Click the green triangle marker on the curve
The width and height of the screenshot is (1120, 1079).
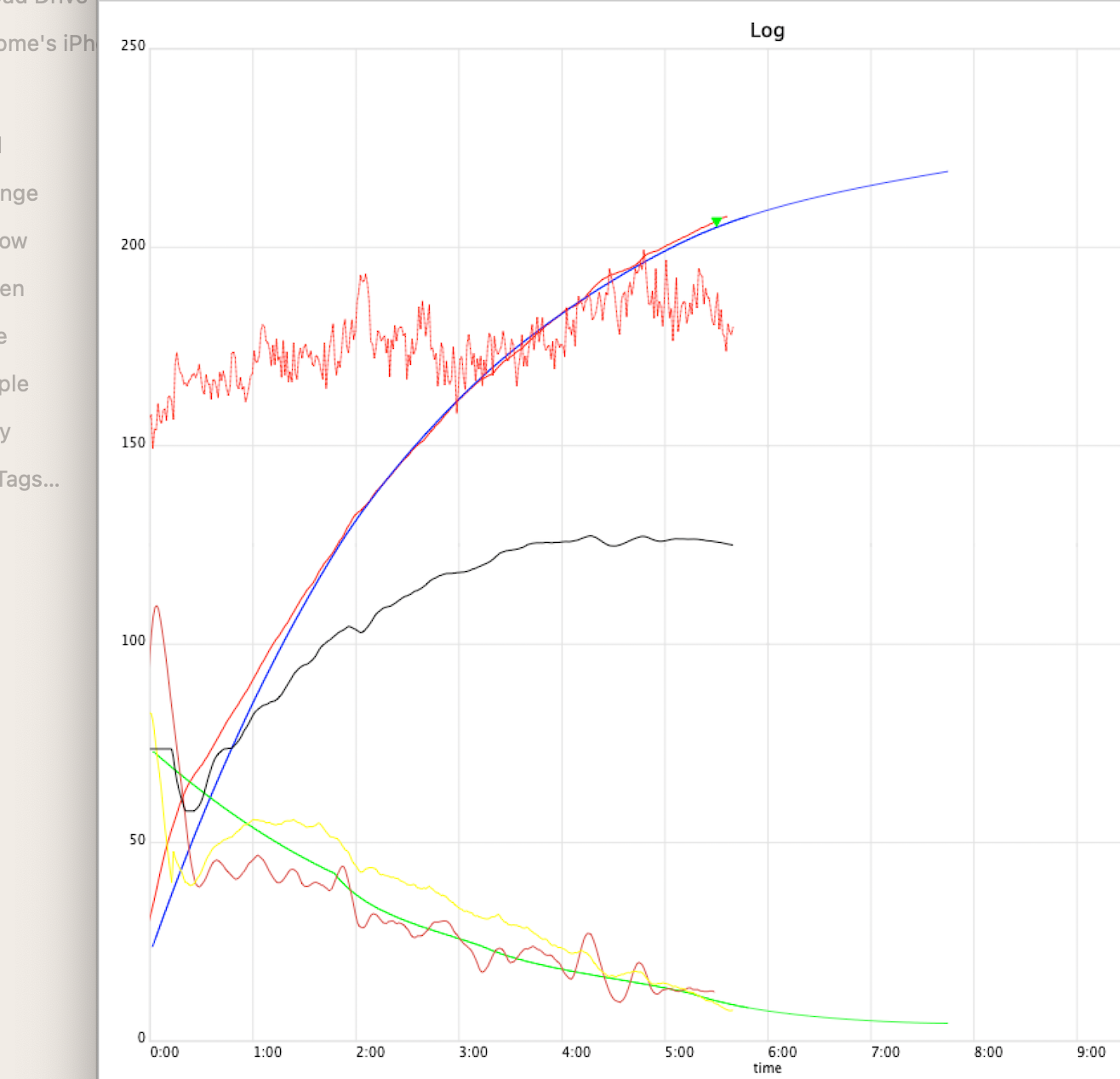tap(717, 222)
